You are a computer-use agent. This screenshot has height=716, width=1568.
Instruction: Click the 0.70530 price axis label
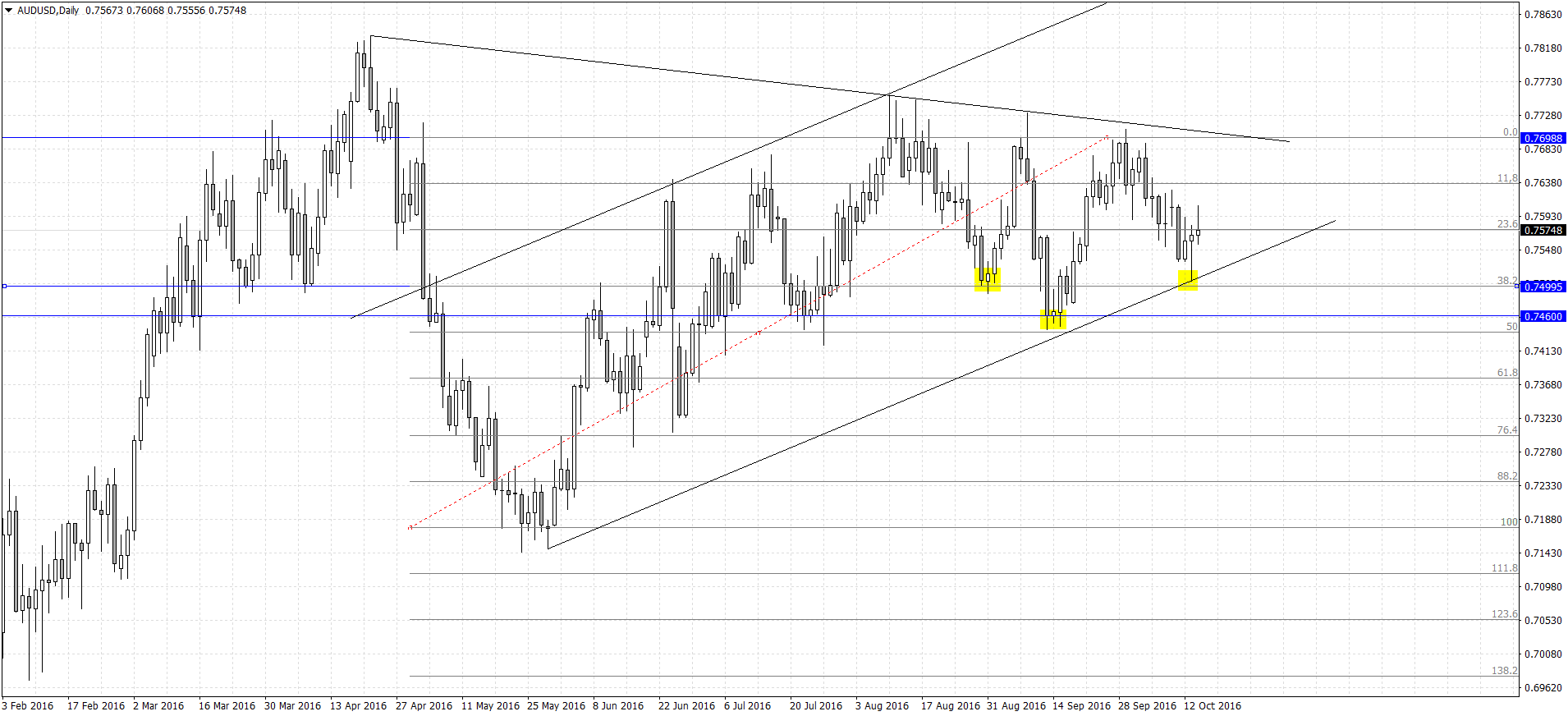pos(1543,621)
